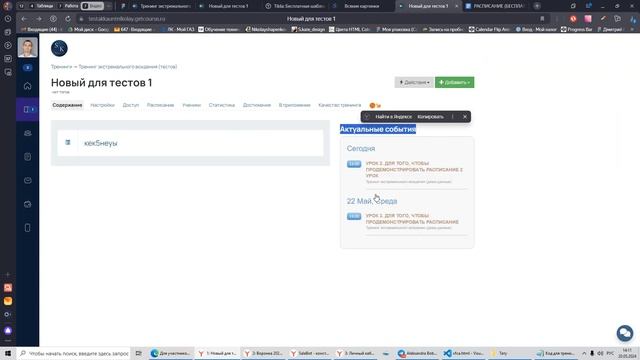Close the text selection popup
The height and width of the screenshot is (360, 640).
[464, 117]
